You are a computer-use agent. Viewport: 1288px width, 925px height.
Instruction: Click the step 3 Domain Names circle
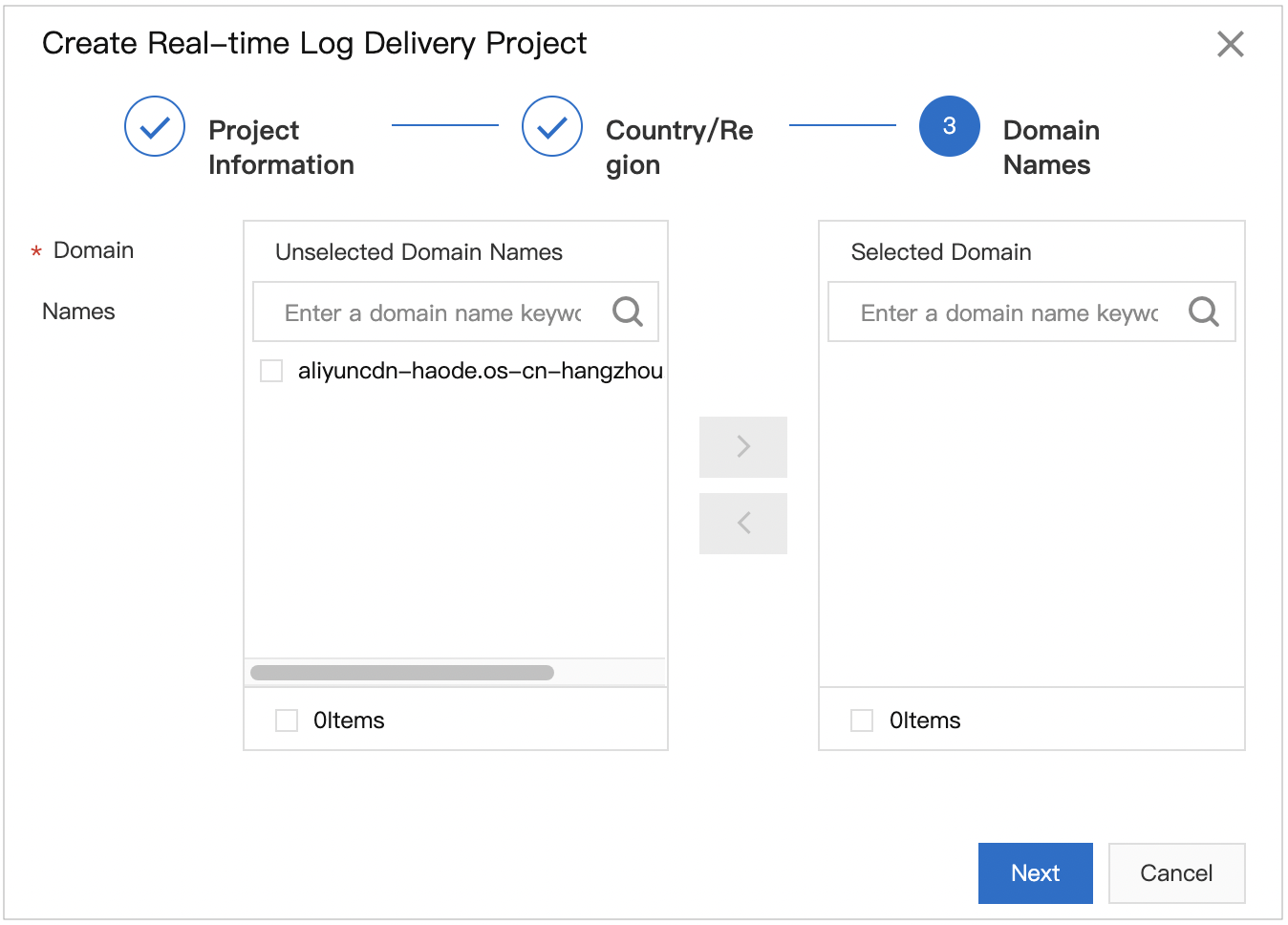pyautogui.click(x=949, y=126)
